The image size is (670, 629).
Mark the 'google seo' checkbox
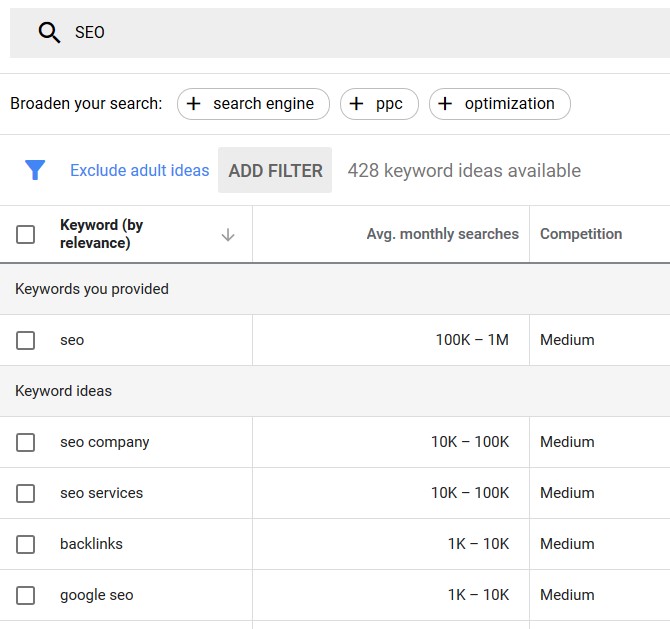(x=26, y=596)
